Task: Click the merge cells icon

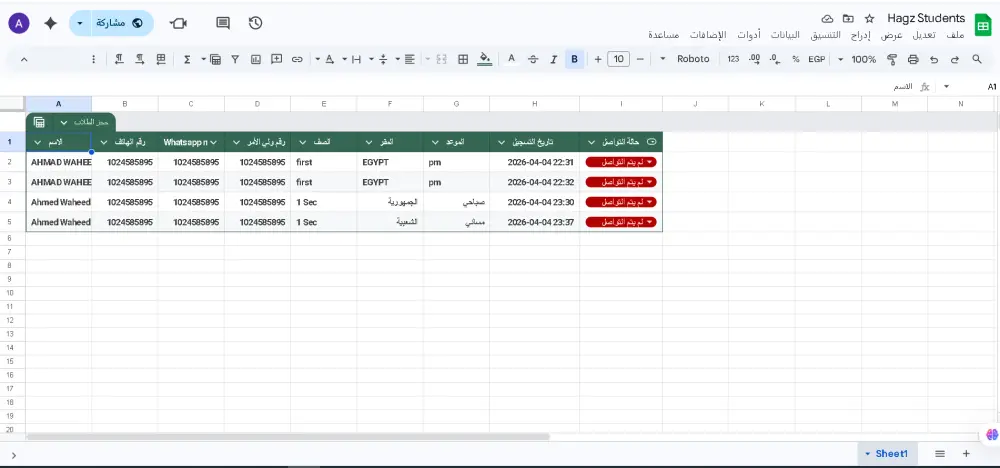Action: 441,59
